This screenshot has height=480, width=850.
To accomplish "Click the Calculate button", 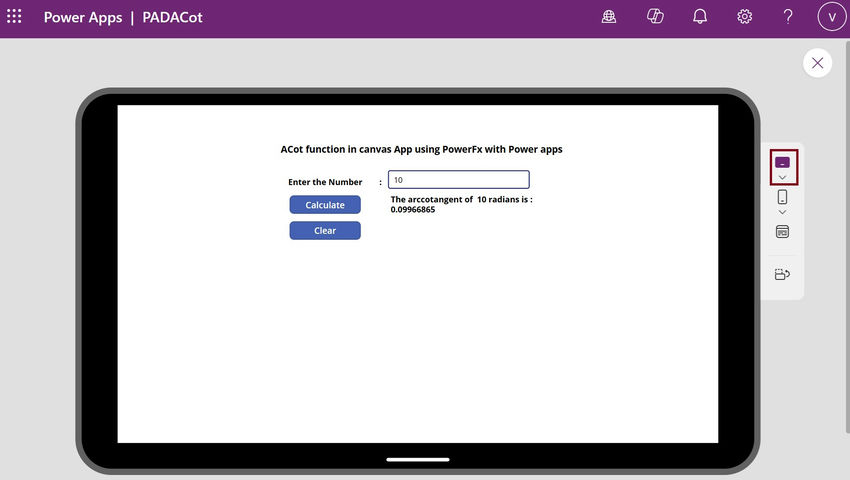I will coord(325,205).
